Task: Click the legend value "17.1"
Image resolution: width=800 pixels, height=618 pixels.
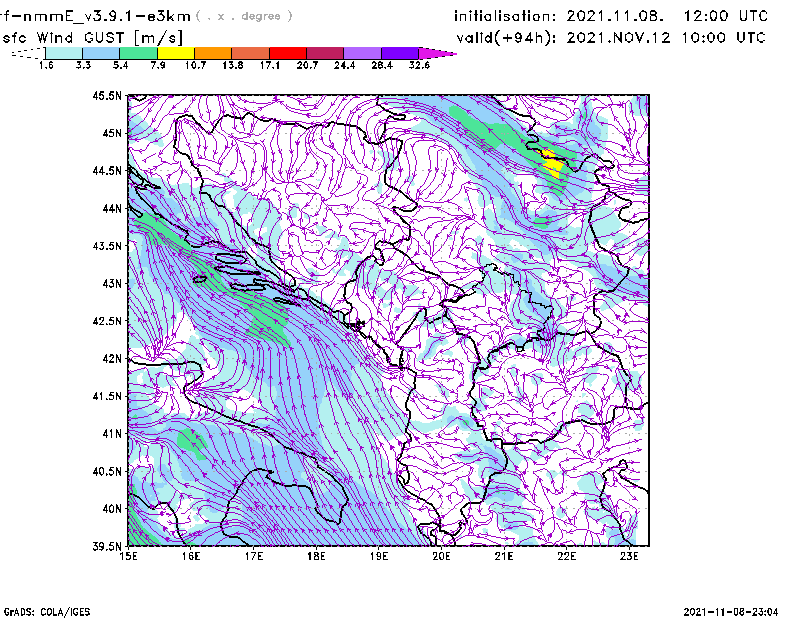Action: (269, 65)
